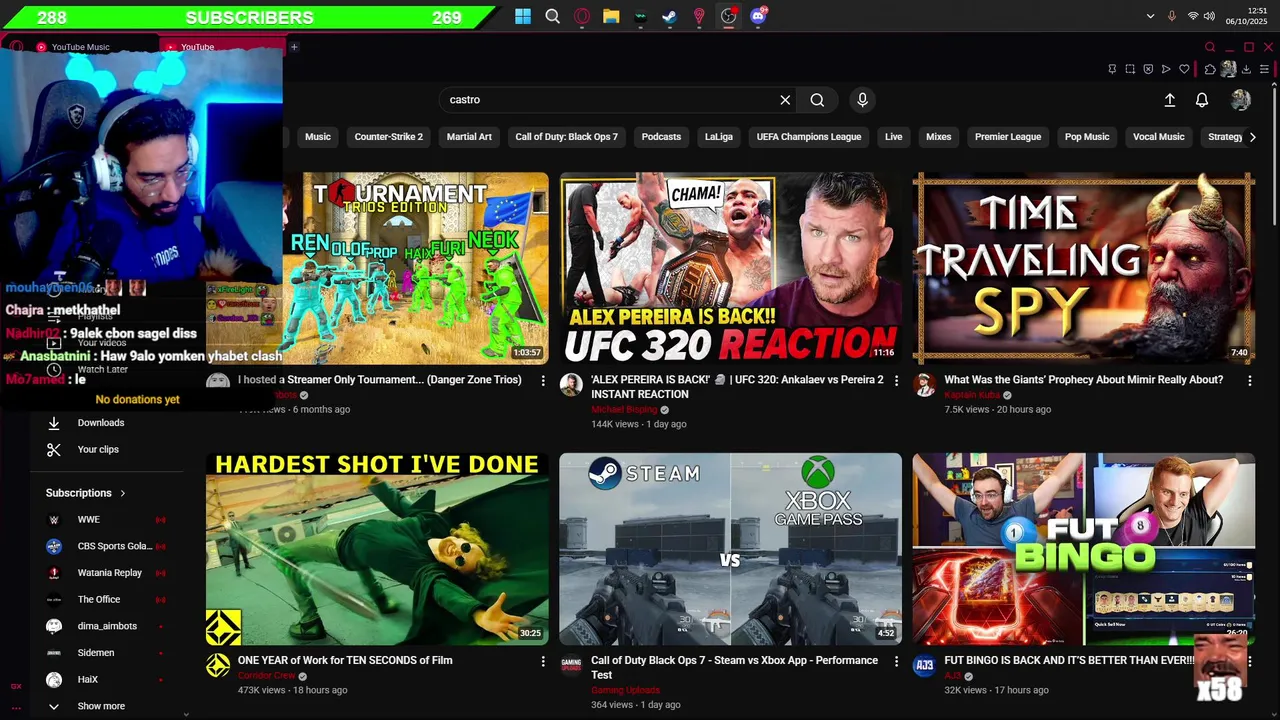This screenshot has height=720, width=1280.
Task: Select the Counter-Strike 2 chip
Action: click(389, 137)
